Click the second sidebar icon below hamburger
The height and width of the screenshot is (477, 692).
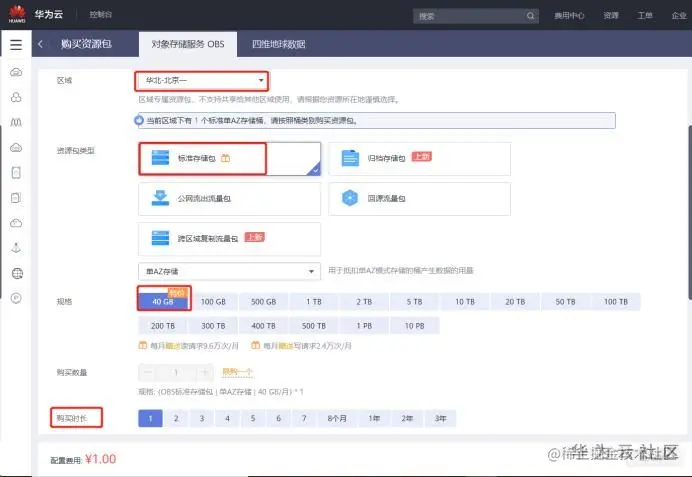tap(16, 97)
